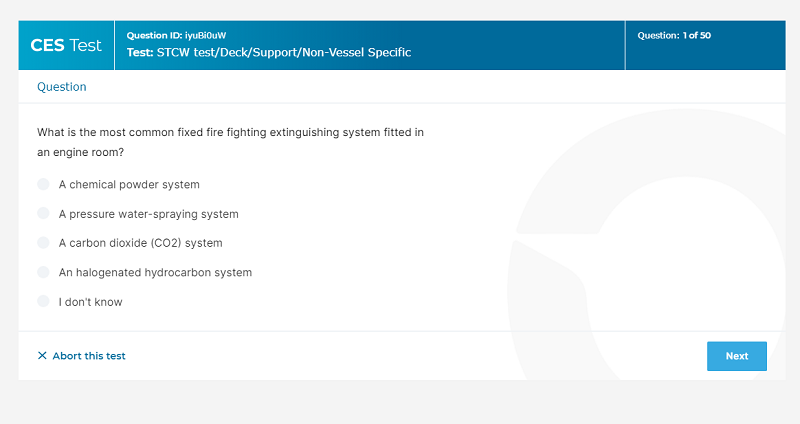
Task: Click the fire fighting question text
Action: pyautogui.click(x=231, y=142)
